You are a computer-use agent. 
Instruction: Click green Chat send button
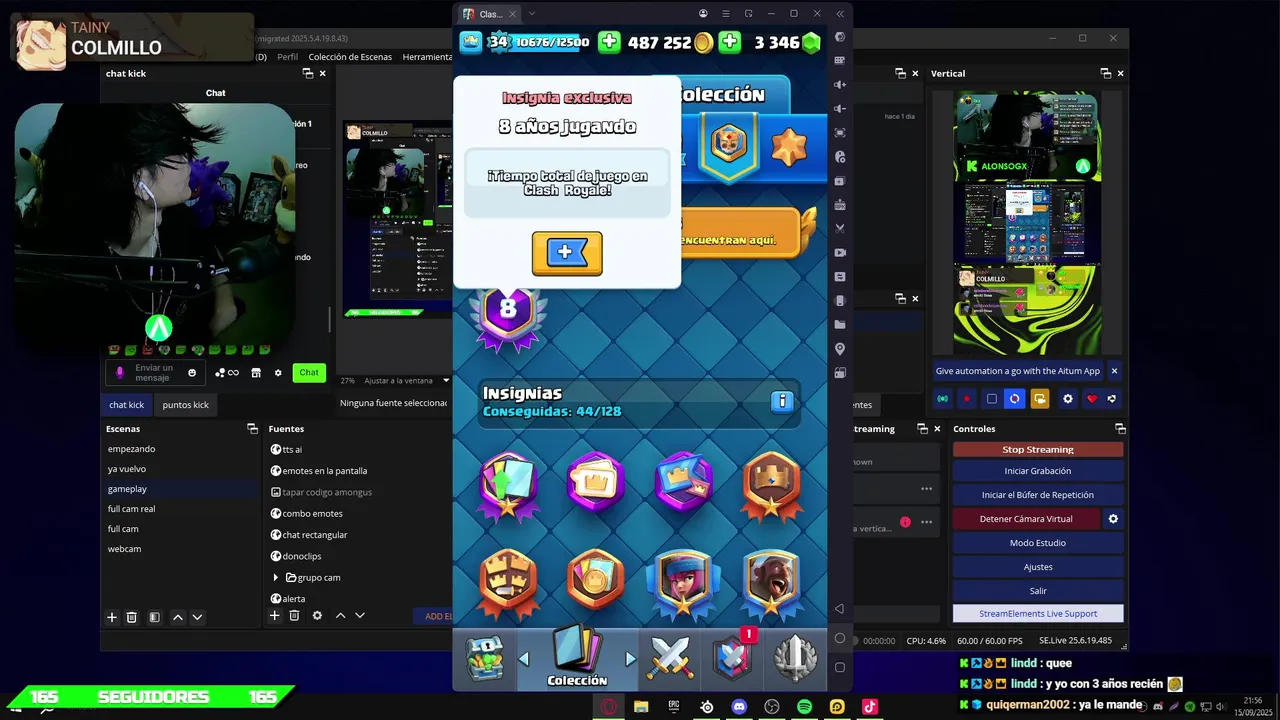pyautogui.click(x=309, y=372)
